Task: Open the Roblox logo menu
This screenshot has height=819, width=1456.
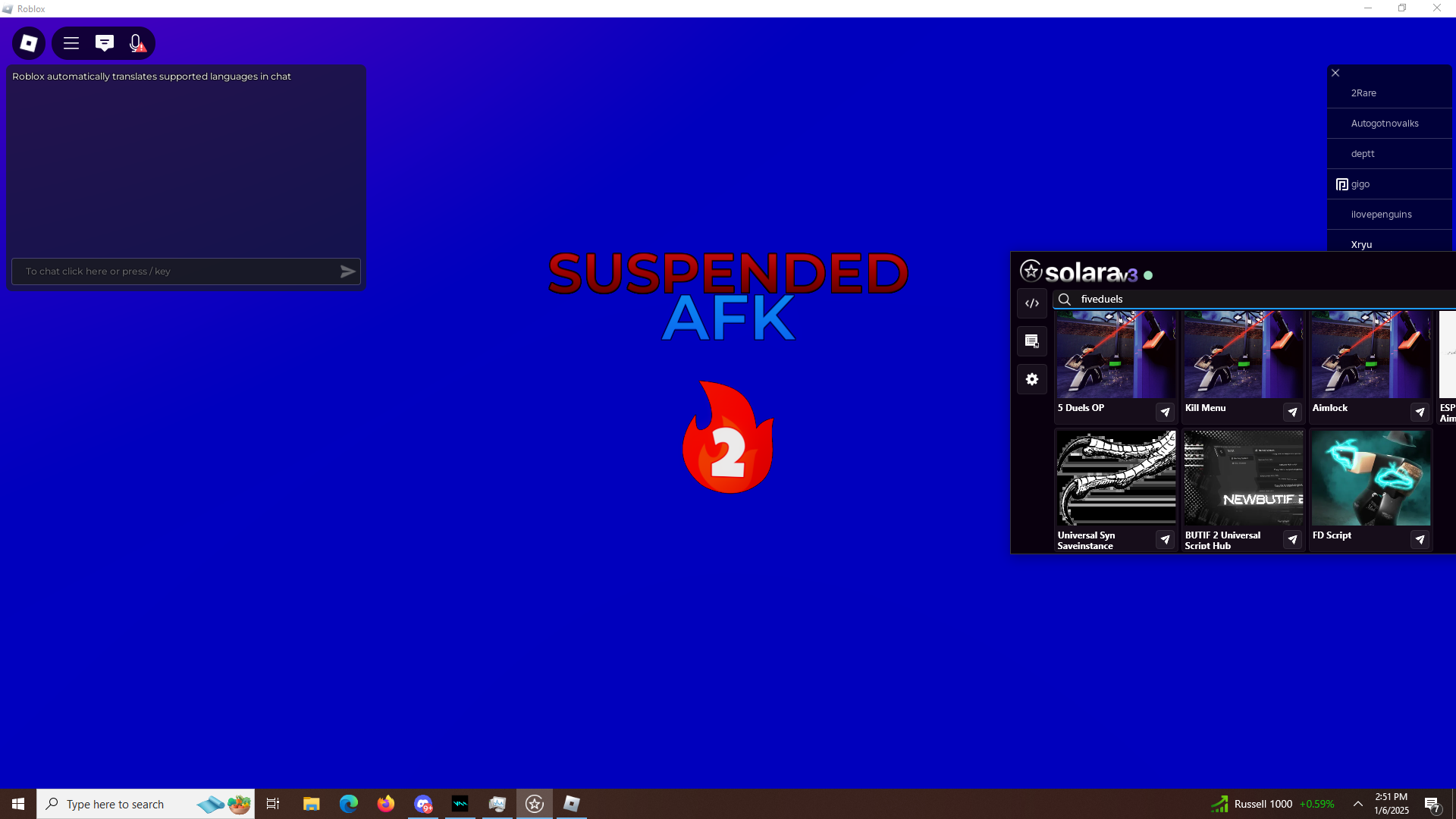Action: tap(29, 43)
